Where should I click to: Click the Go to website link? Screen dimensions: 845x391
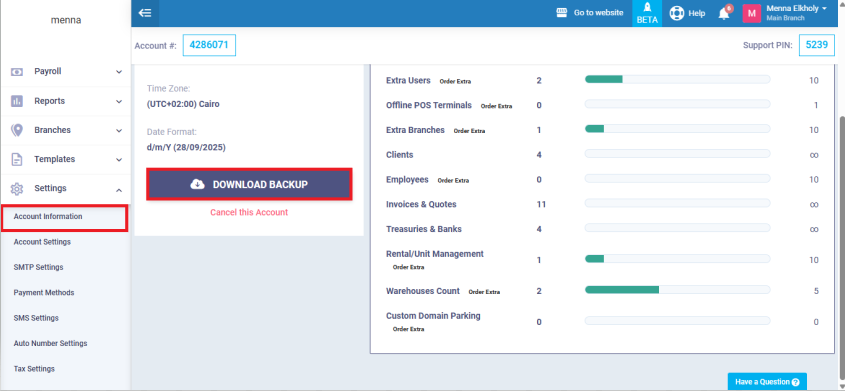pos(598,13)
